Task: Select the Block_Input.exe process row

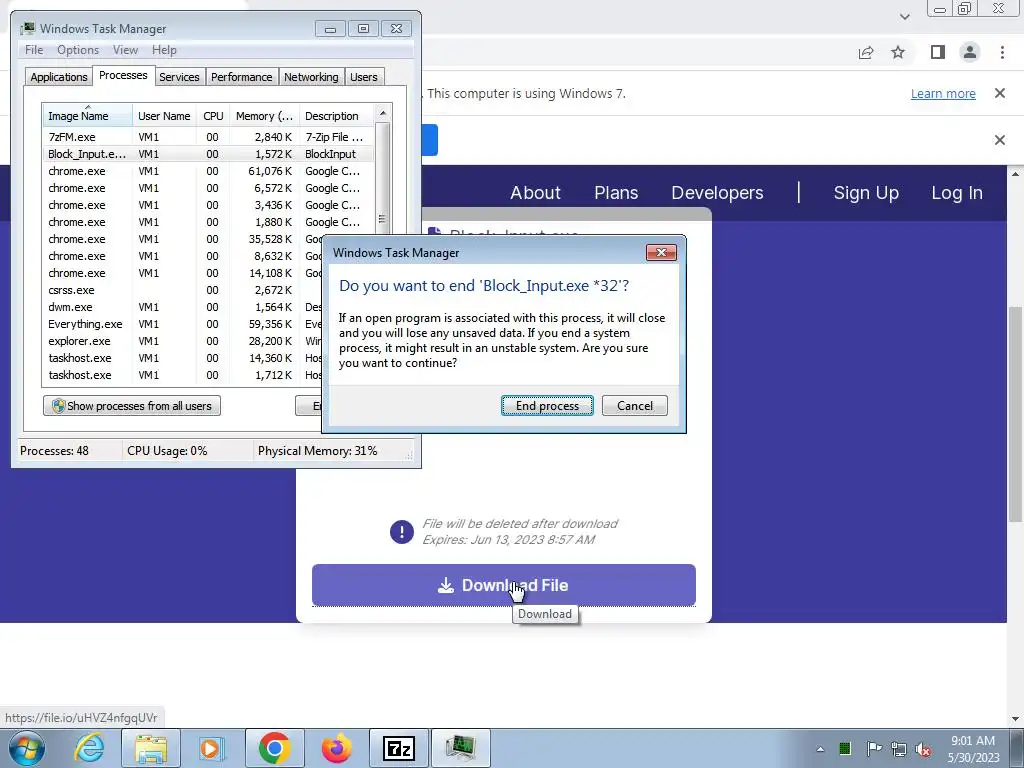Action: pos(209,154)
